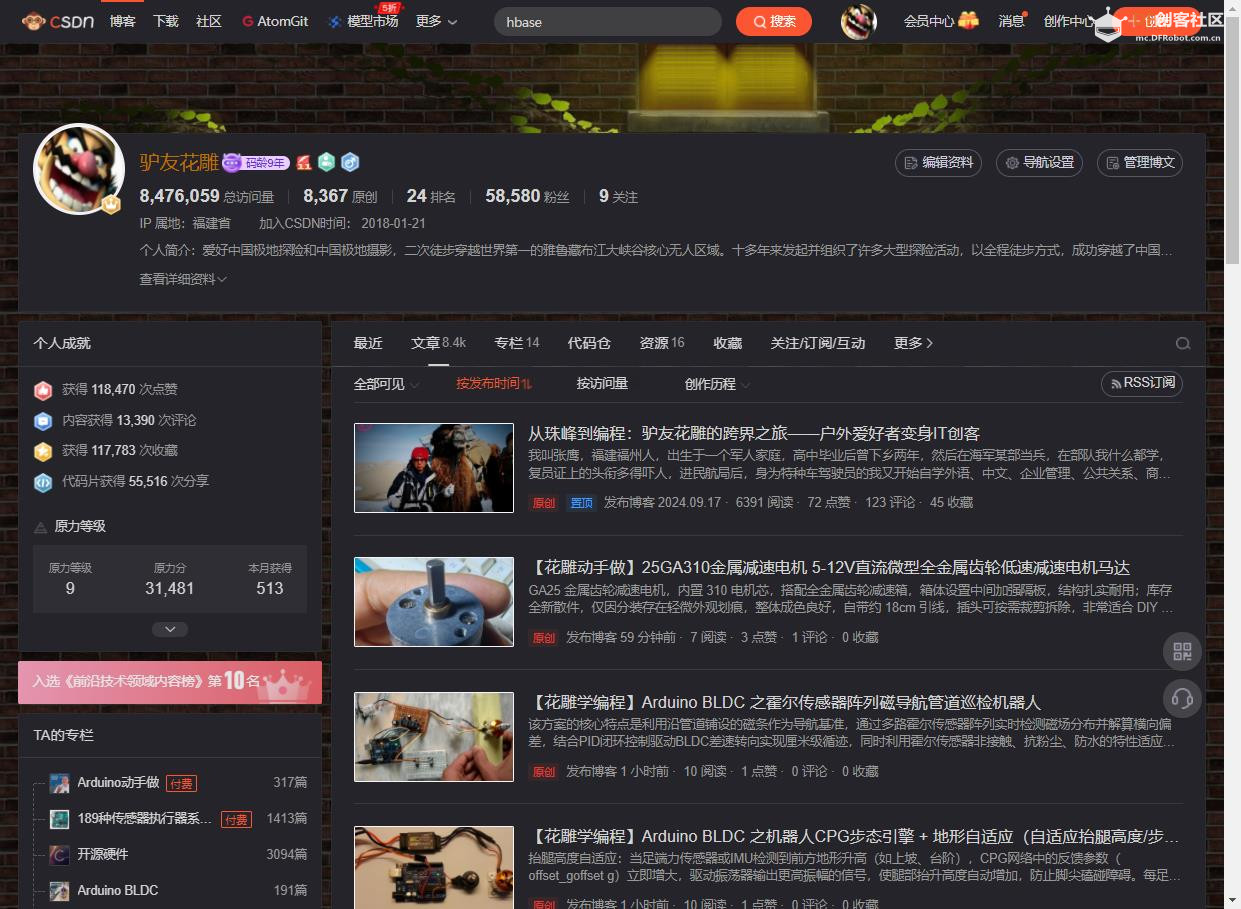
Task: Click the 189种传感器 column icon
Action: coord(60,819)
